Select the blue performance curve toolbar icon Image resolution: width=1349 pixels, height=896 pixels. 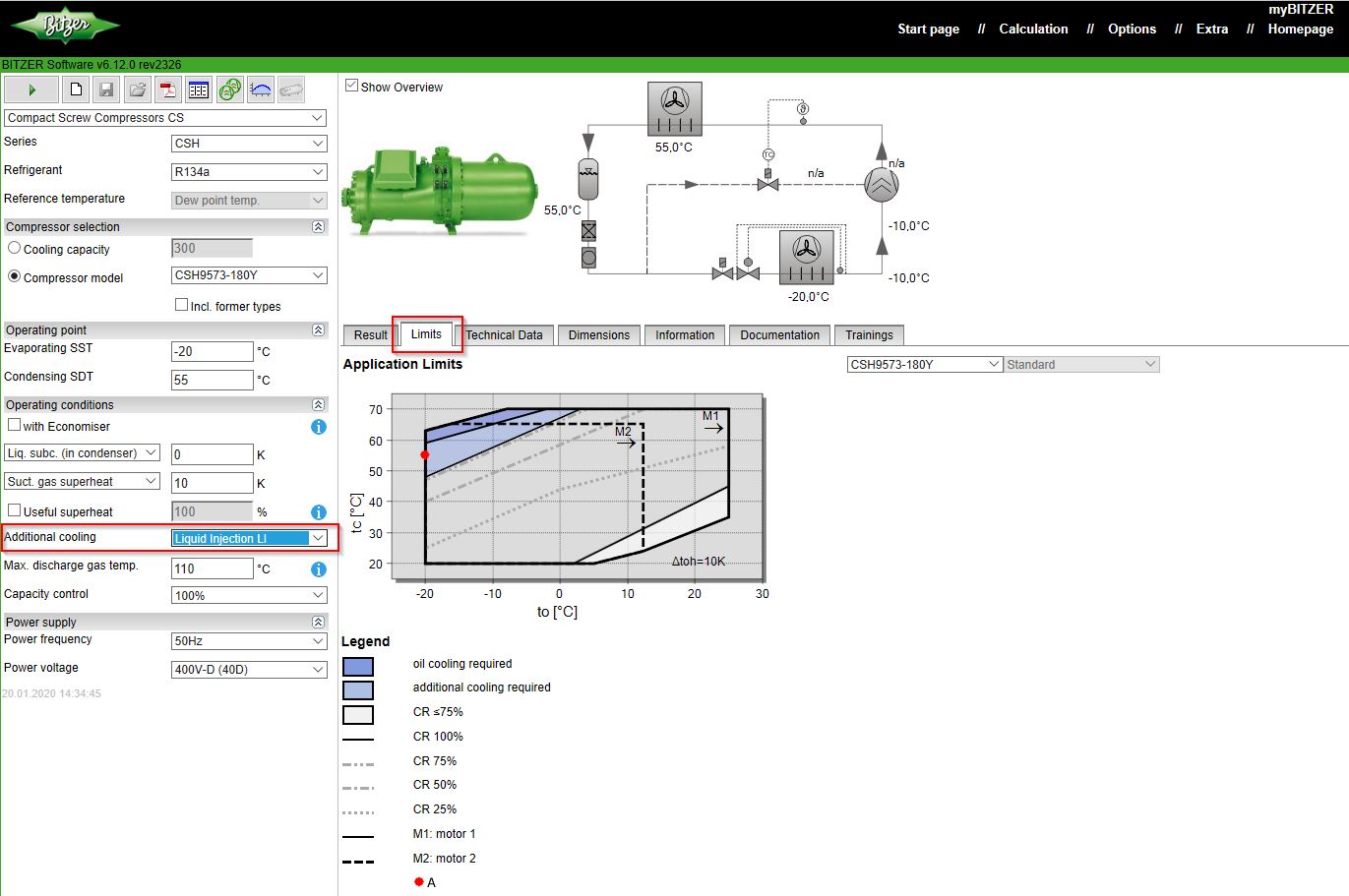point(259,89)
